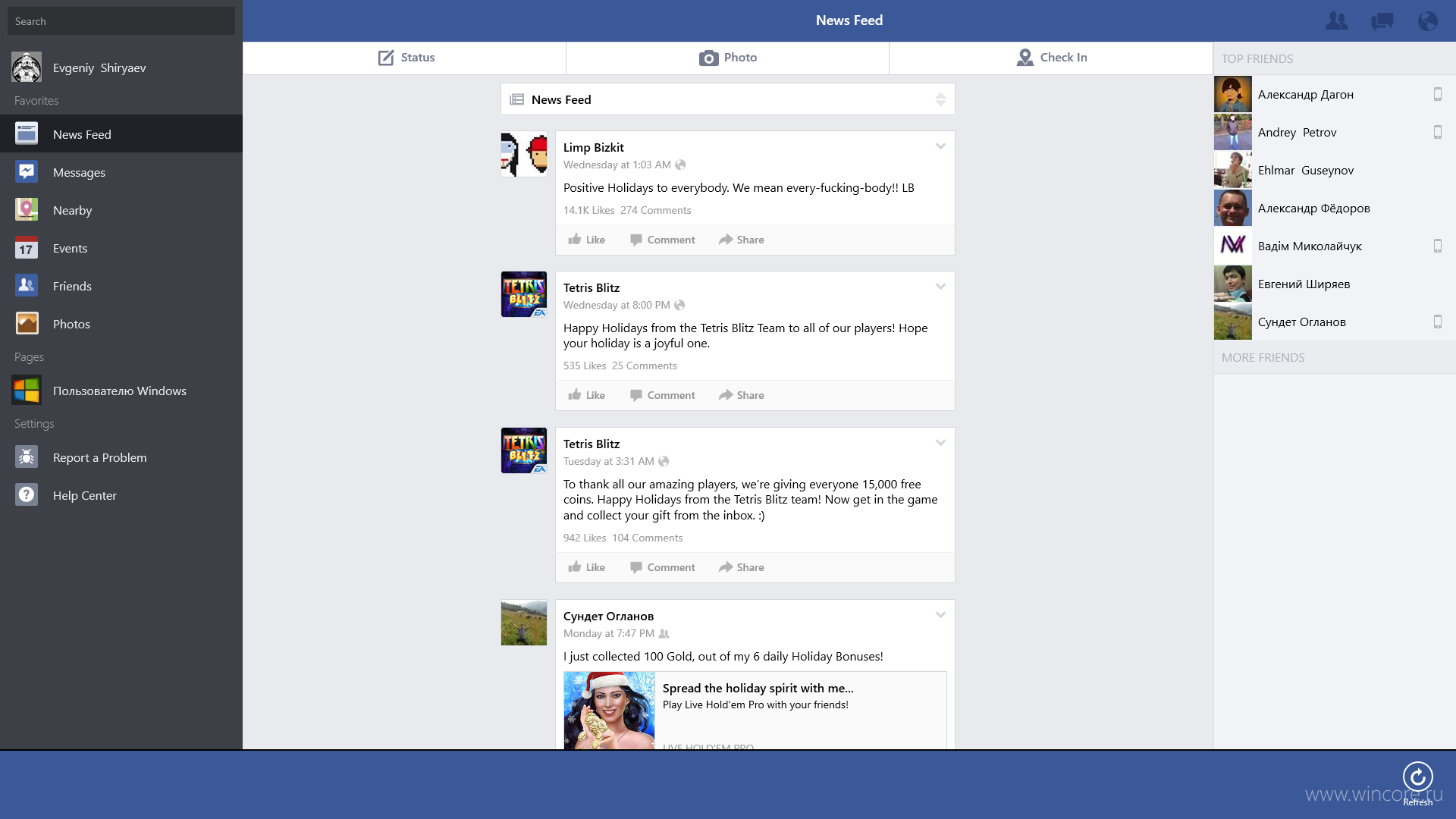
Task: Click the Photos sidebar icon
Action: point(27,324)
